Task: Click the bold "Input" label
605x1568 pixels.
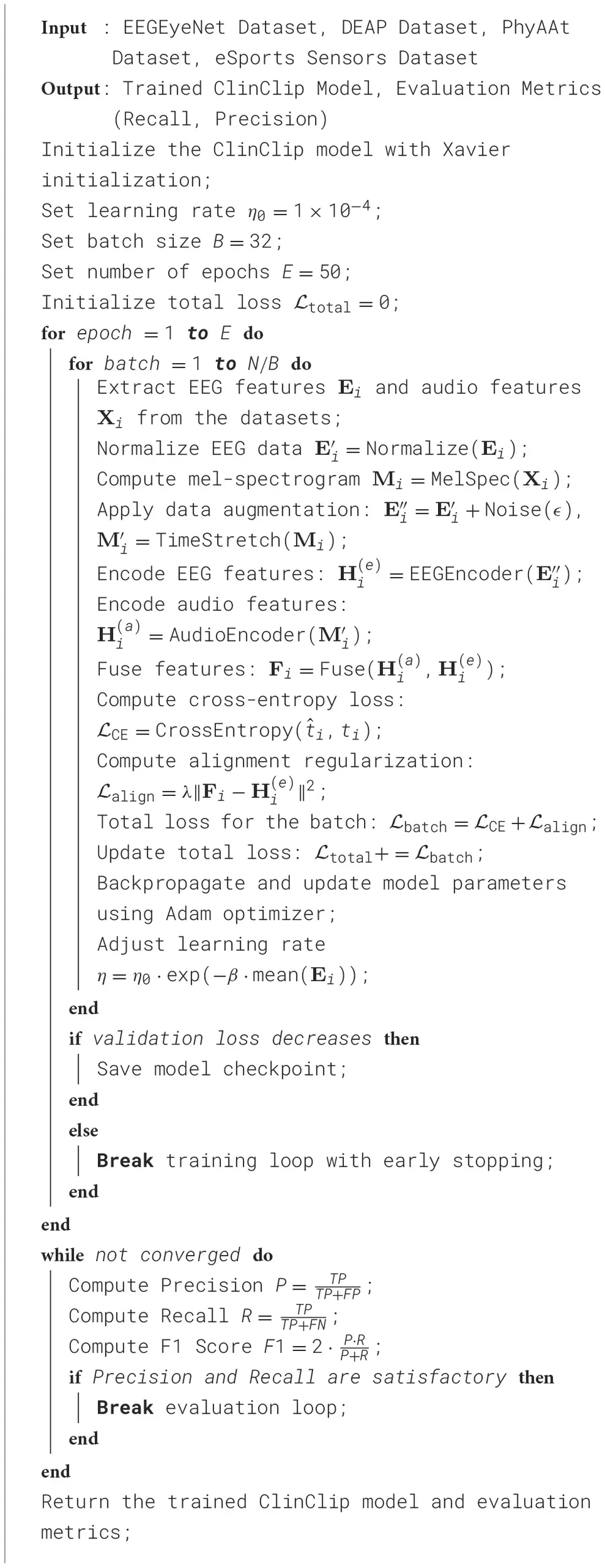Action: [x=64, y=28]
